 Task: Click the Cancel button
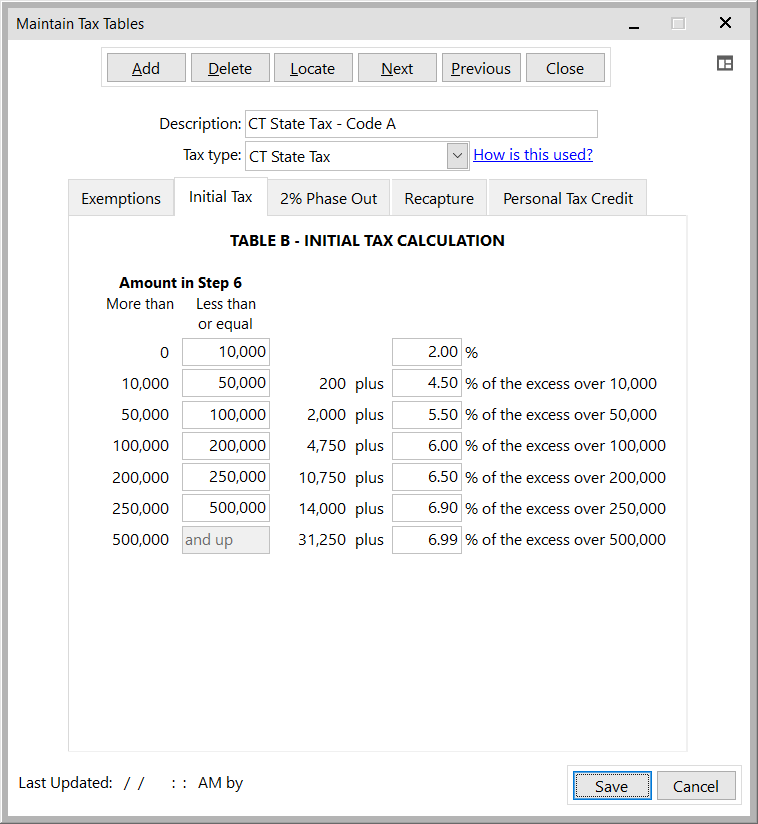[x=695, y=786]
